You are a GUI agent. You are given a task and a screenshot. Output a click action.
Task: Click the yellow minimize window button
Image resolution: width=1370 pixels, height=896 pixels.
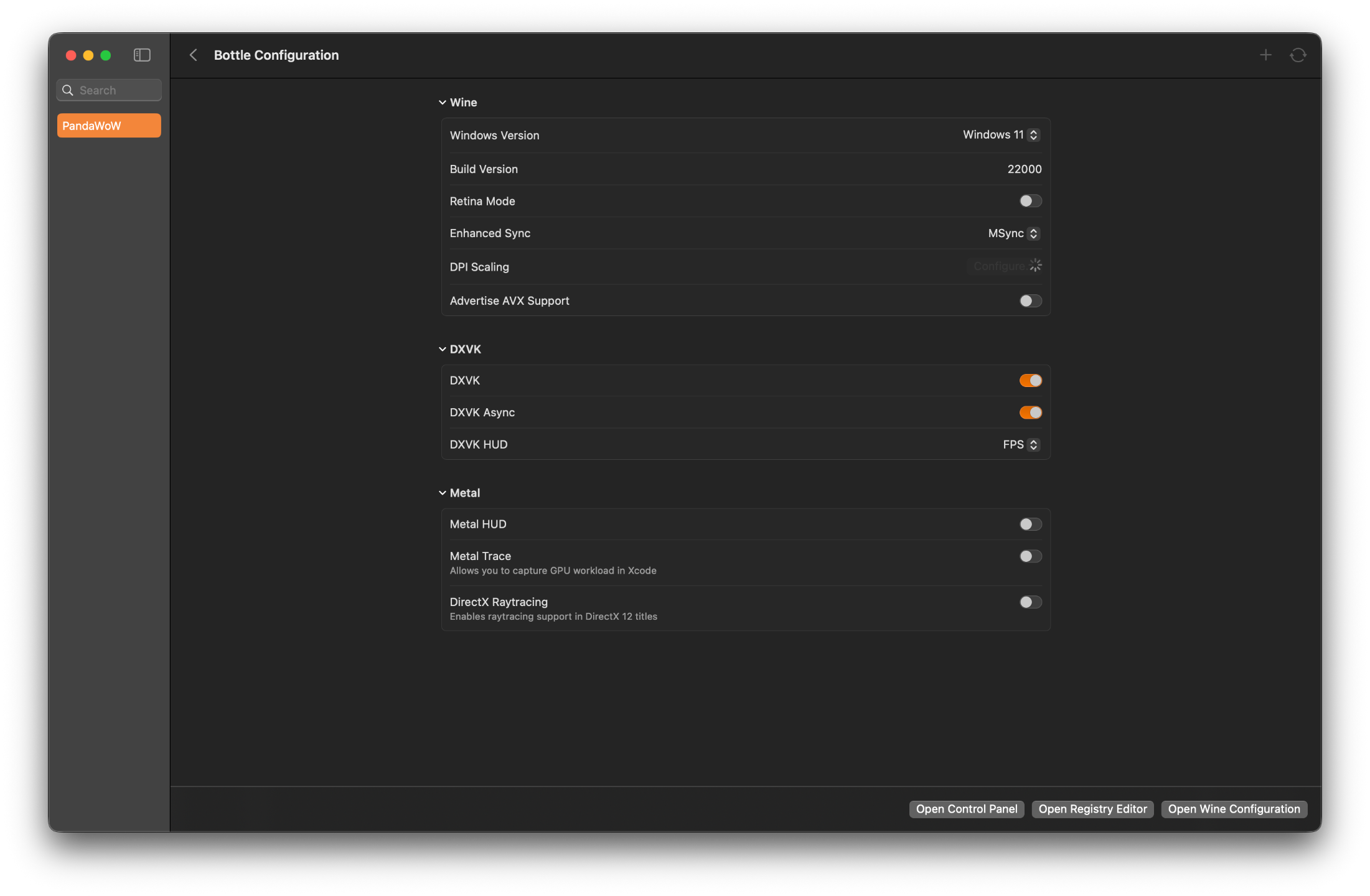click(88, 55)
